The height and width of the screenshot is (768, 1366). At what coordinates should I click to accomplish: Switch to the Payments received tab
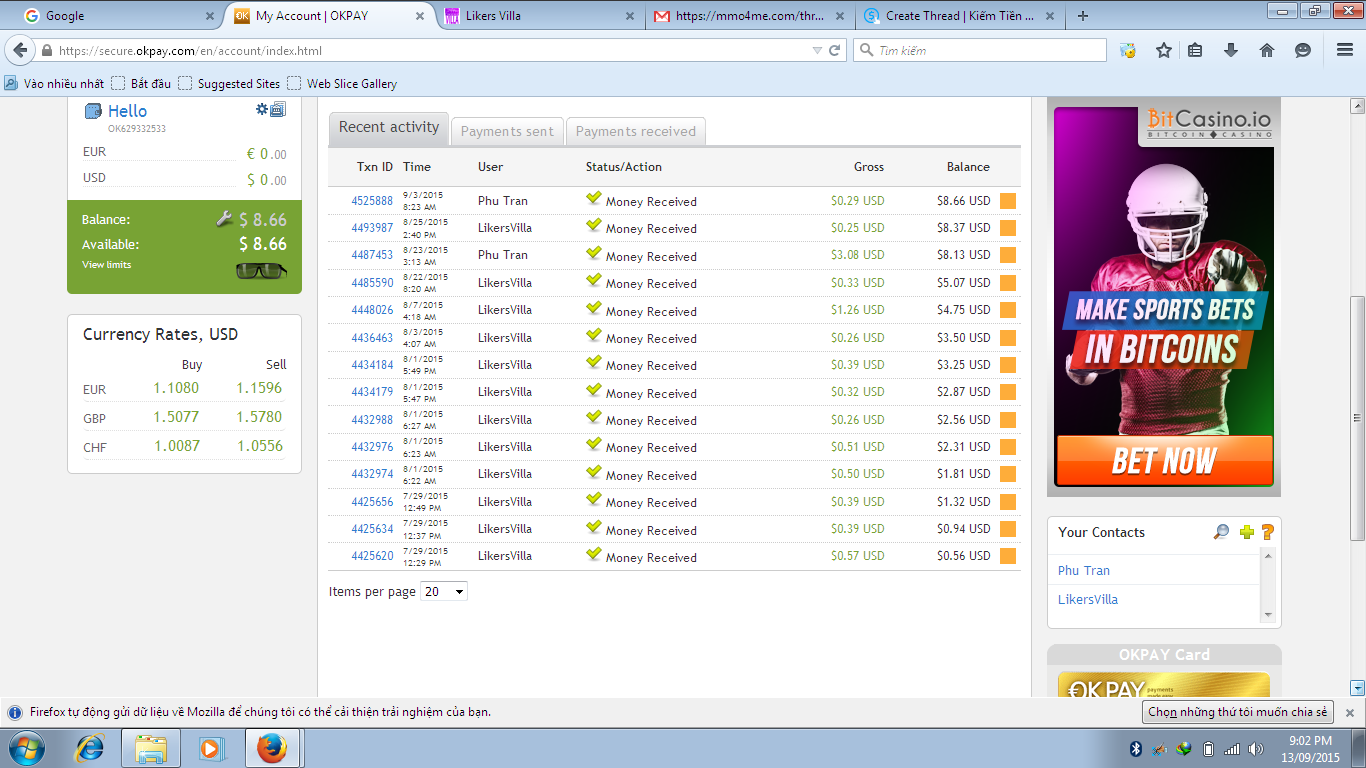click(x=636, y=131)
